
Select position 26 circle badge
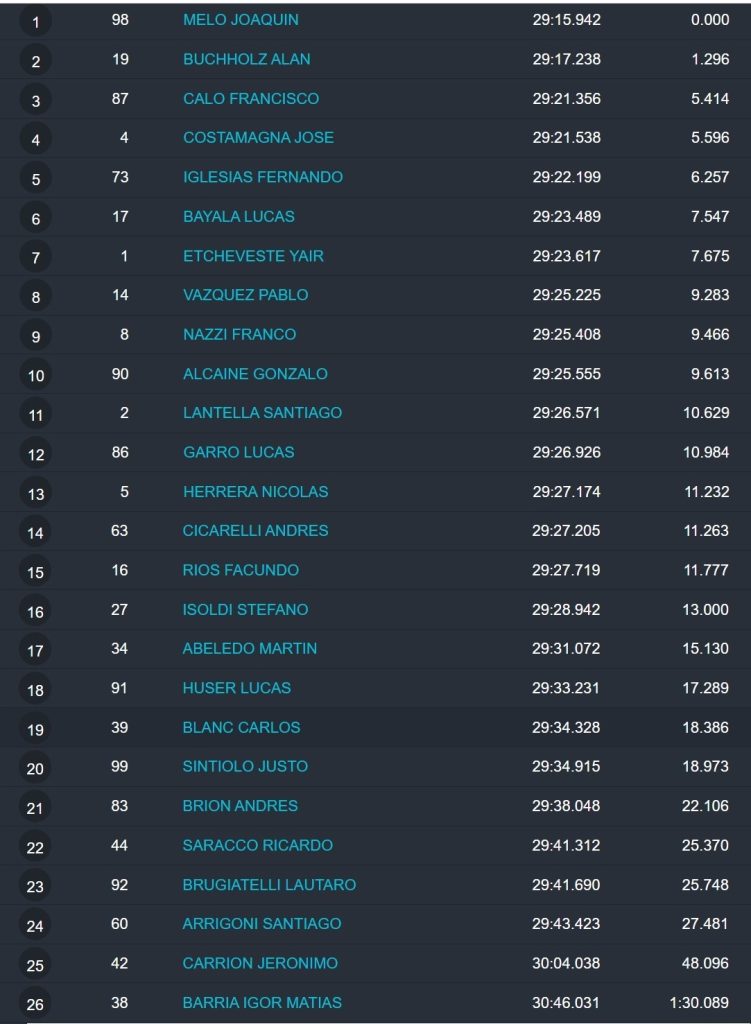(x=35, y=1004)
